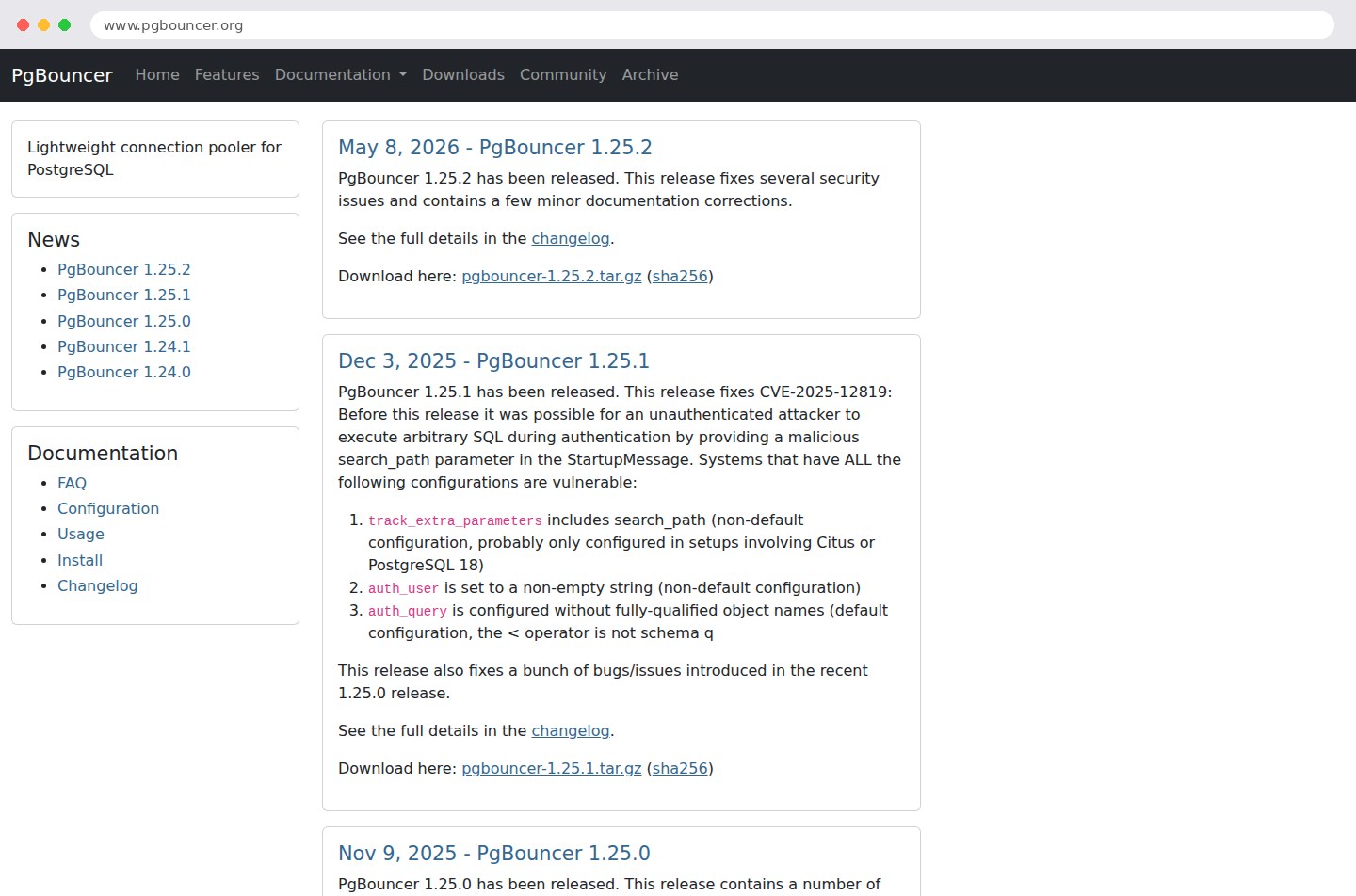Open the FAQ documentation link
The width and height of the screenshot is (1356, 896).
(x=72, y=483)
